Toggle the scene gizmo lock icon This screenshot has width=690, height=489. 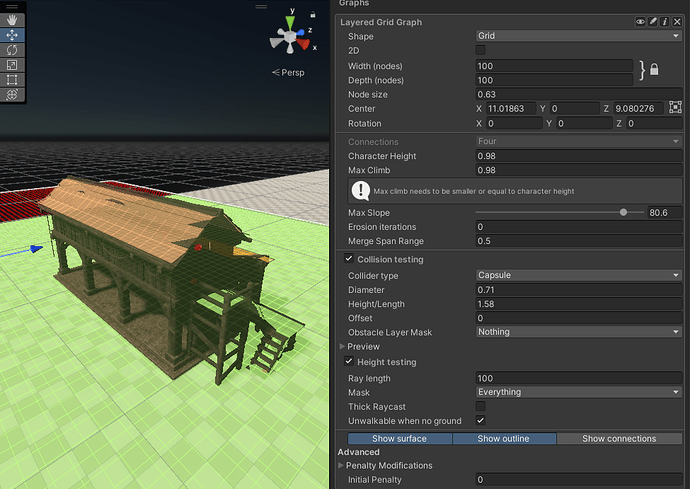pos(312,15)
